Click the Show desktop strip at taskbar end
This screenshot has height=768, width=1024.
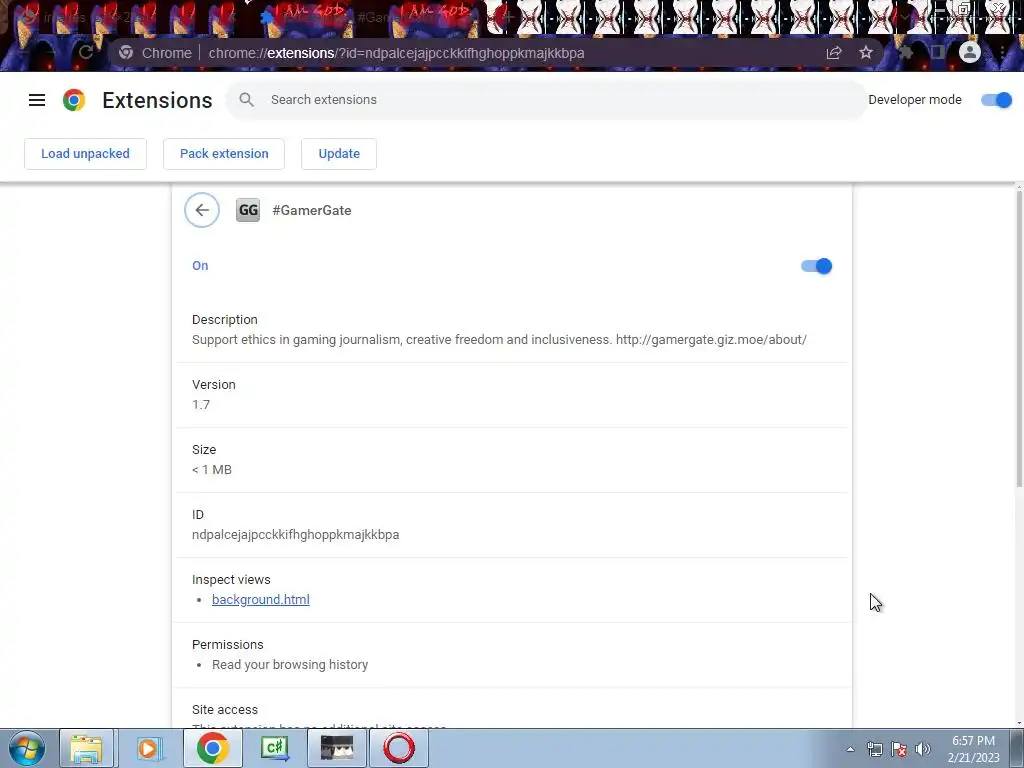(x=1017, y=748)
